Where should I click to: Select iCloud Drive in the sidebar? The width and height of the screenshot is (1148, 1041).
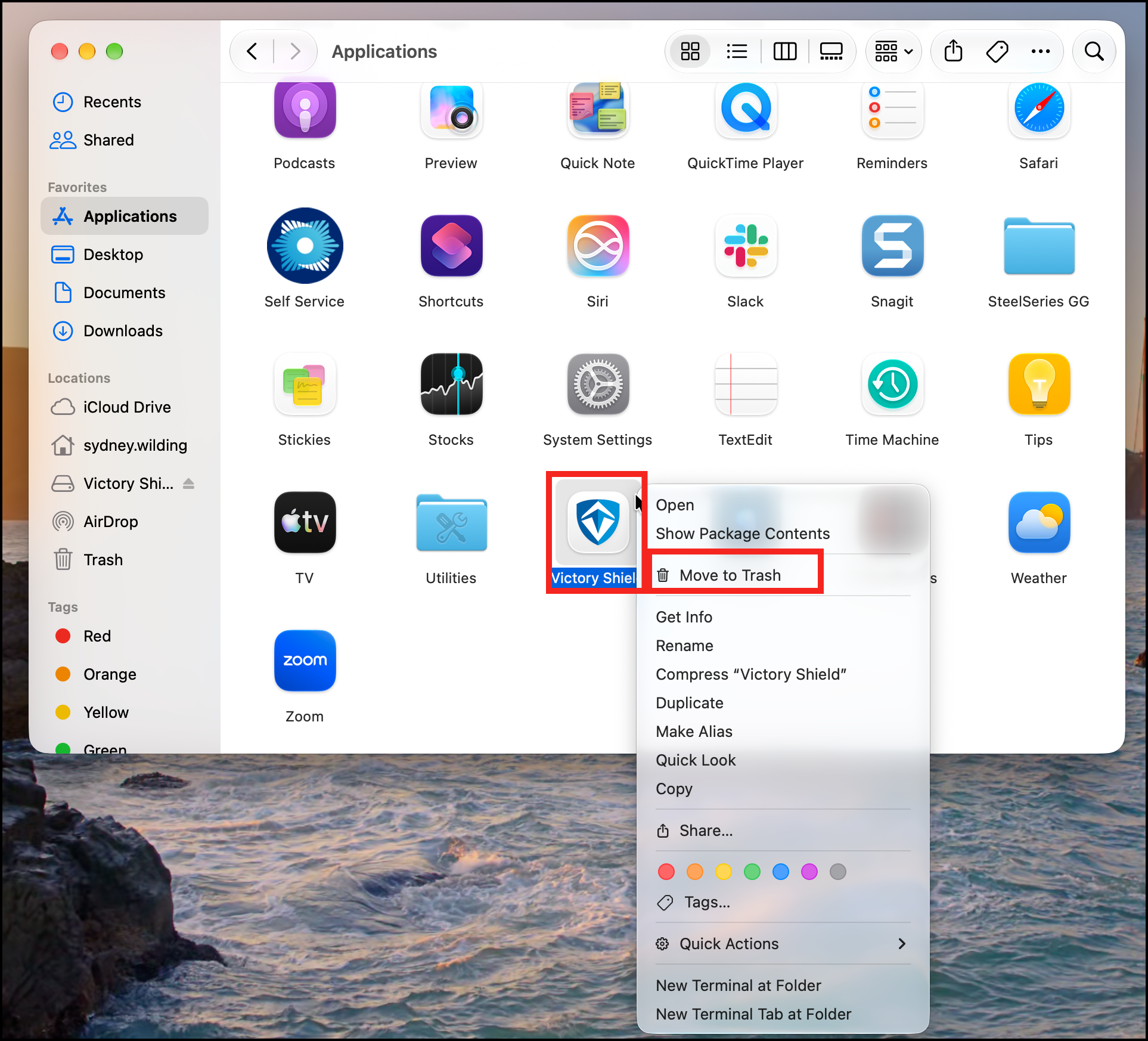pos(125,407)
